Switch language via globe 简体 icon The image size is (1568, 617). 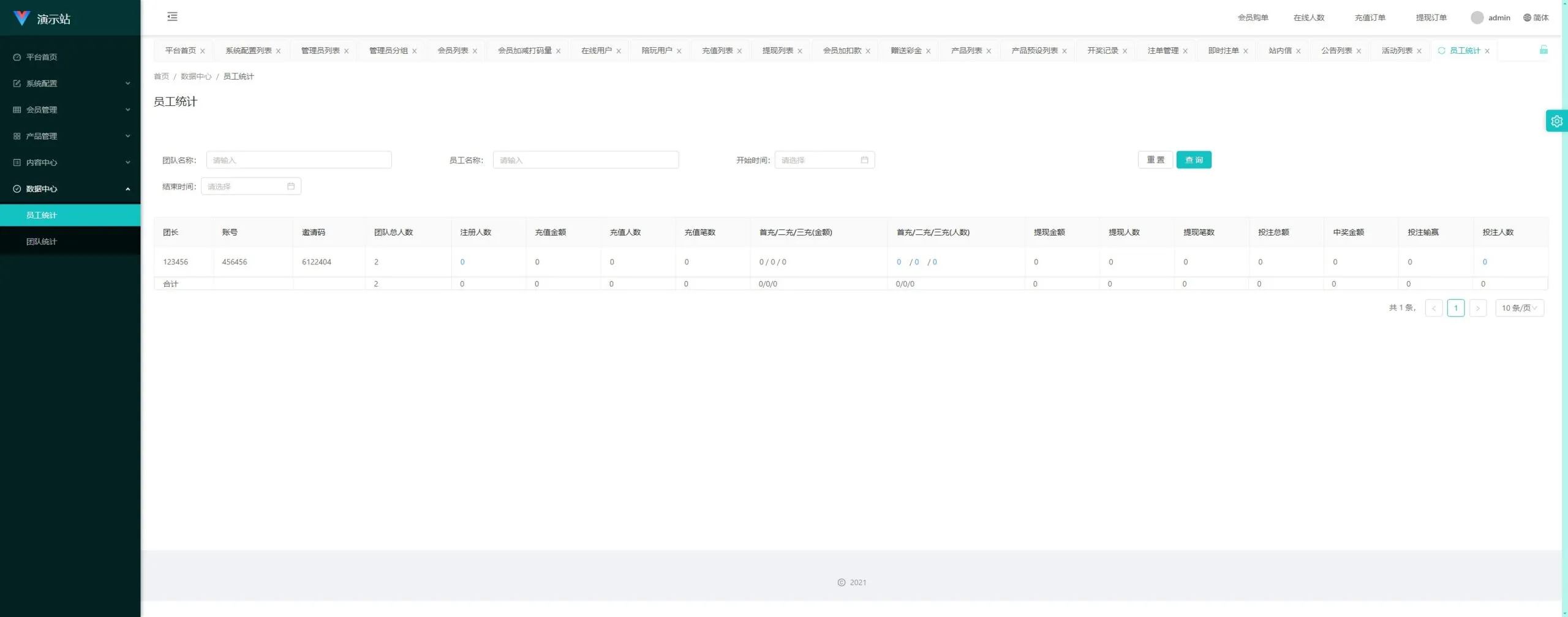tap(1536, 18)
